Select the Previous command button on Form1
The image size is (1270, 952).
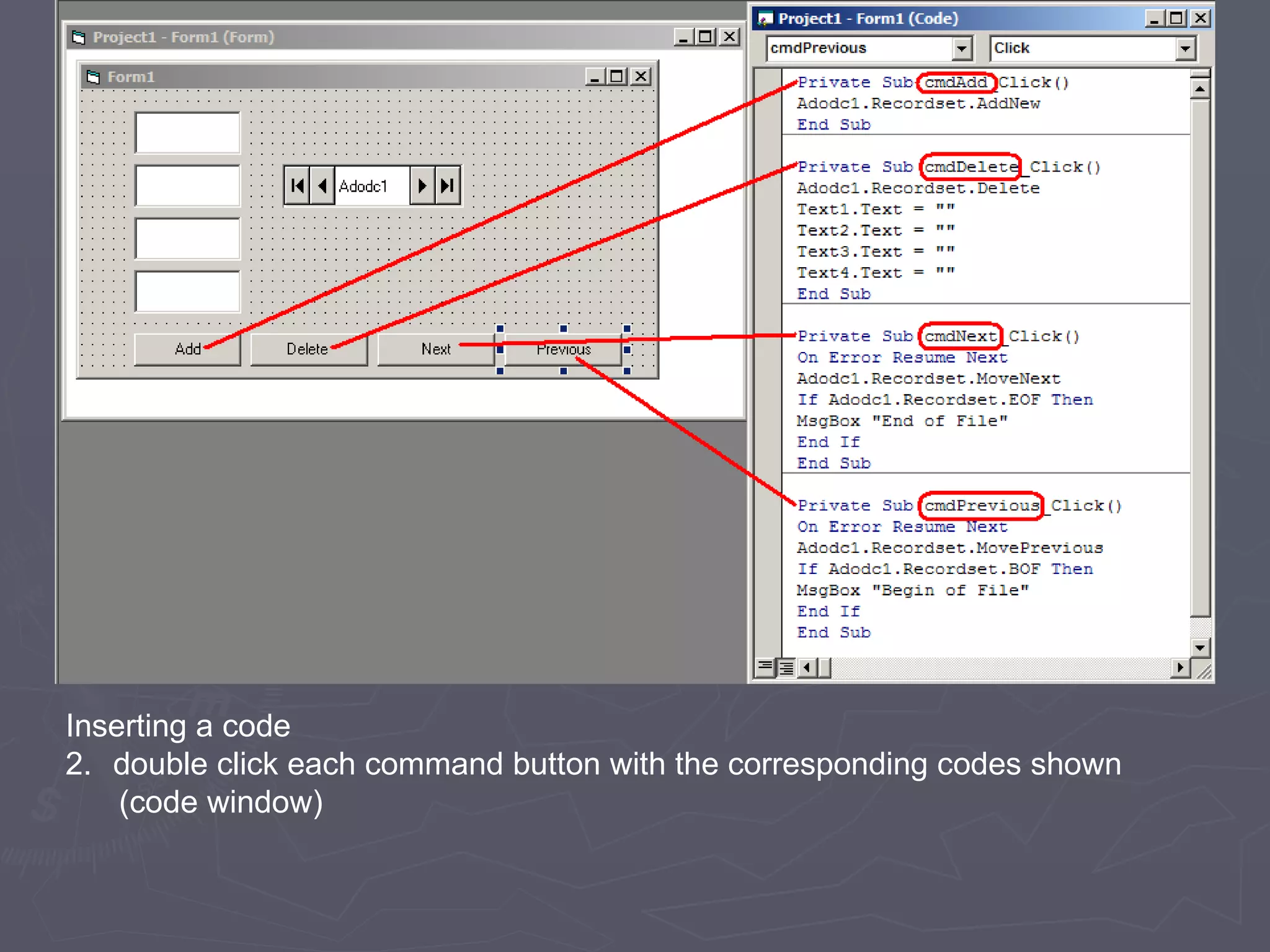[563, 350]
